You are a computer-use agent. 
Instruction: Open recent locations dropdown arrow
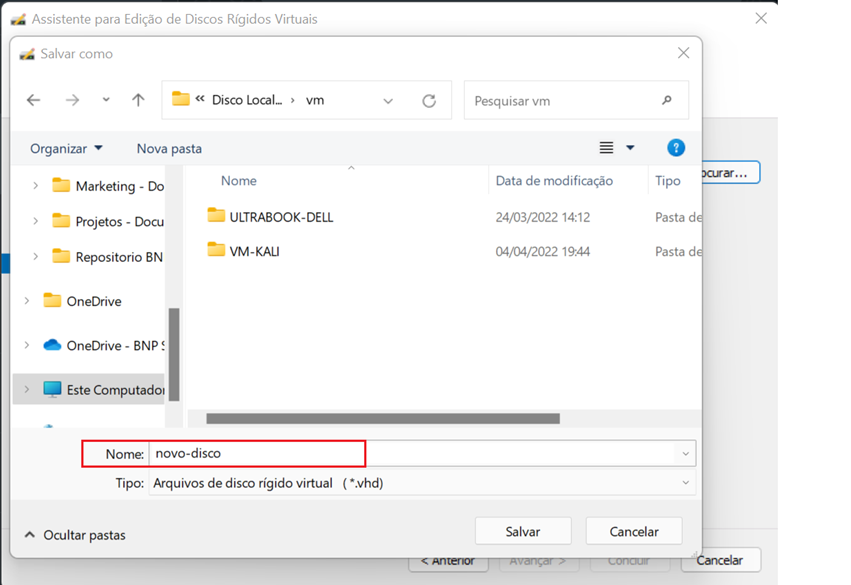(106, 100)
